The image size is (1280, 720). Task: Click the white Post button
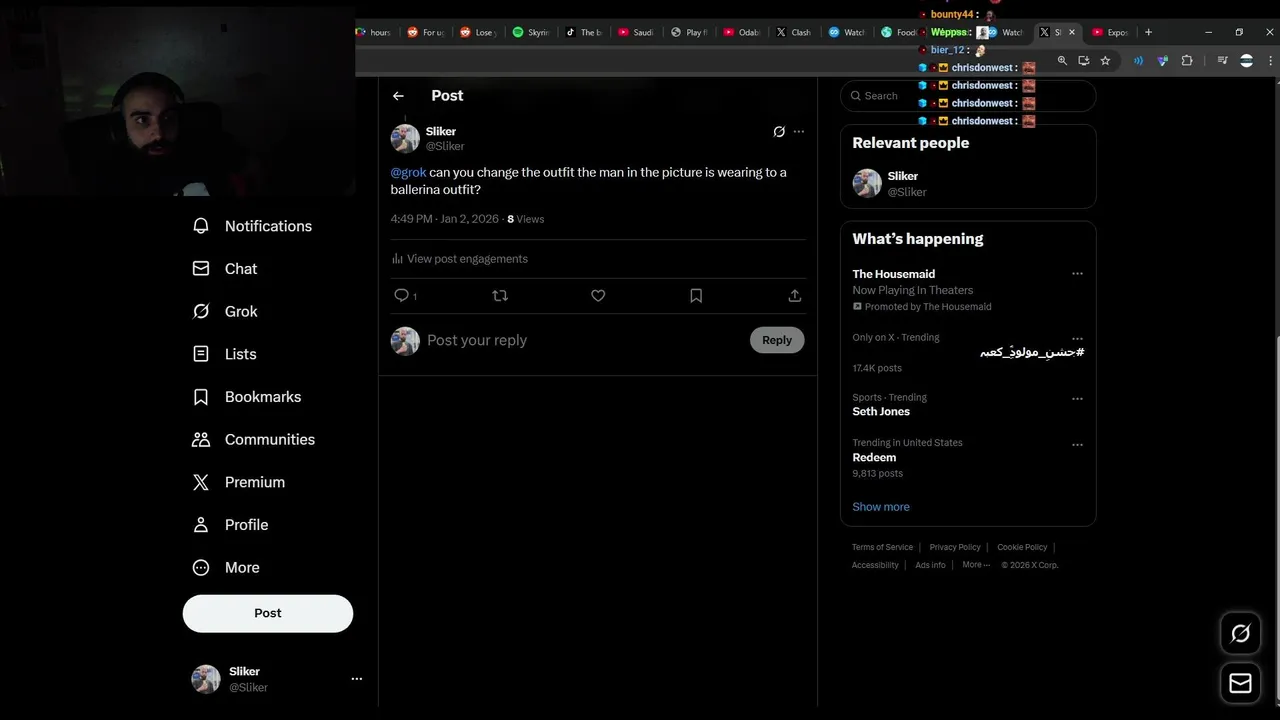tap(268, 613)
